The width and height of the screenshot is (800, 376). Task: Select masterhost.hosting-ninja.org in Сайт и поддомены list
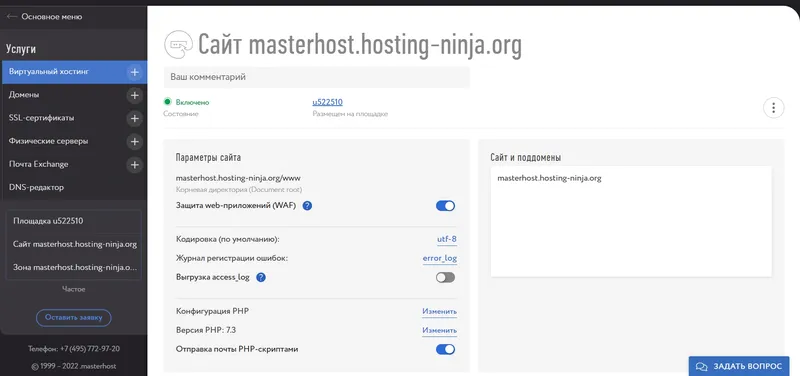click(x=549, y=179)
